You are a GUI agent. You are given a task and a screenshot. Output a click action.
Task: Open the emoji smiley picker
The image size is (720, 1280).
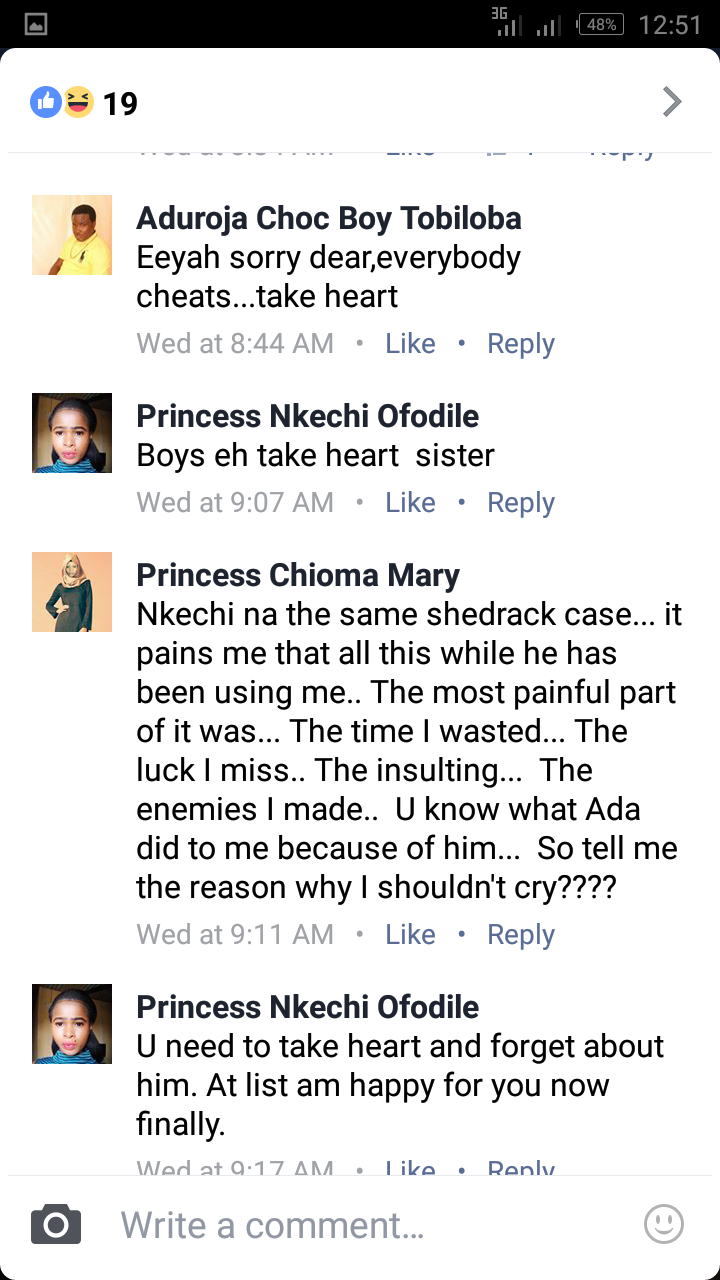pyautogui.click(x=664, y=1224)
